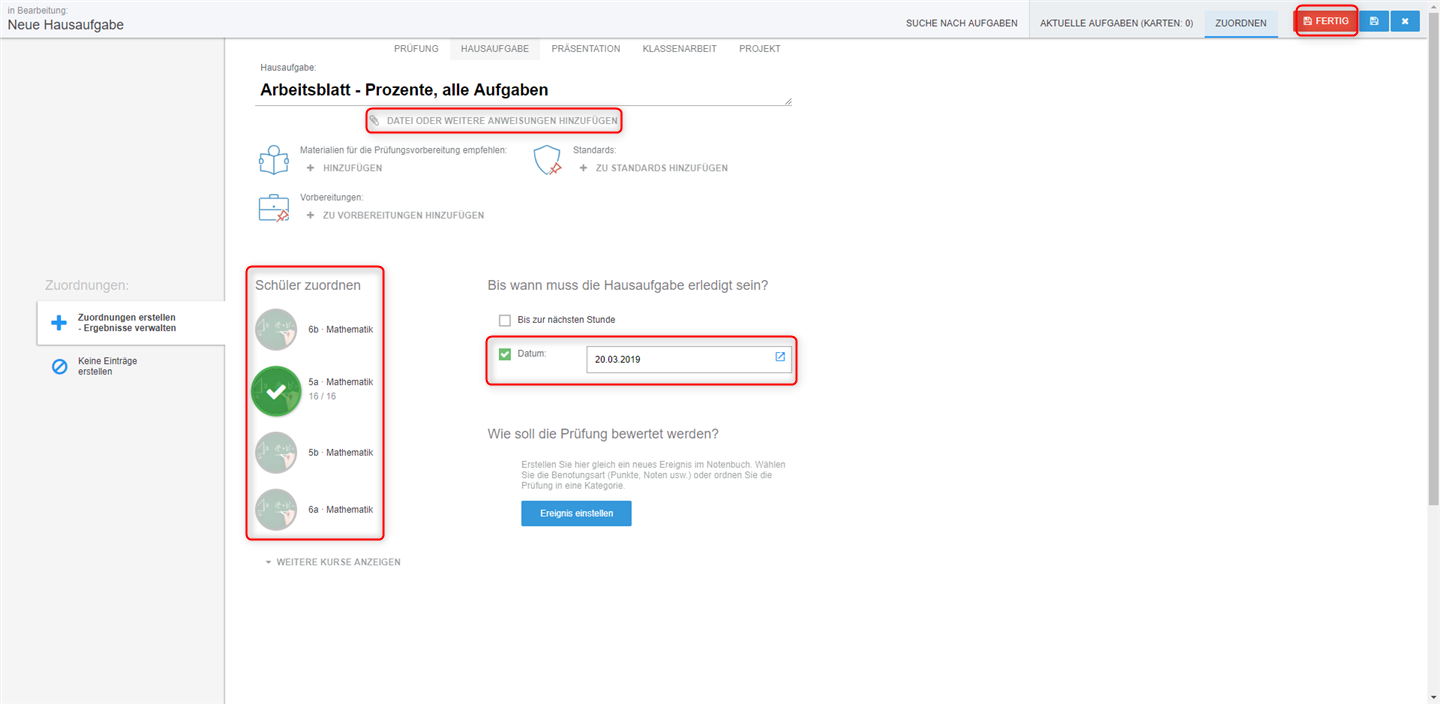The height and width of the screenshot is (704, 1440).
Task: Select the 6a Mathematik course avatar
Action: [276, 509]
